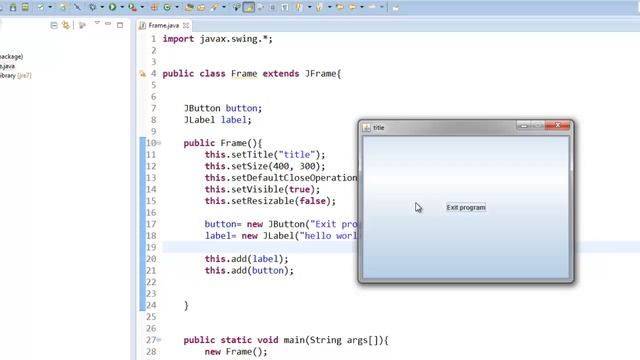Collapse all items in Package Explorer
The image size is (640, 360).
coord(54,25)
